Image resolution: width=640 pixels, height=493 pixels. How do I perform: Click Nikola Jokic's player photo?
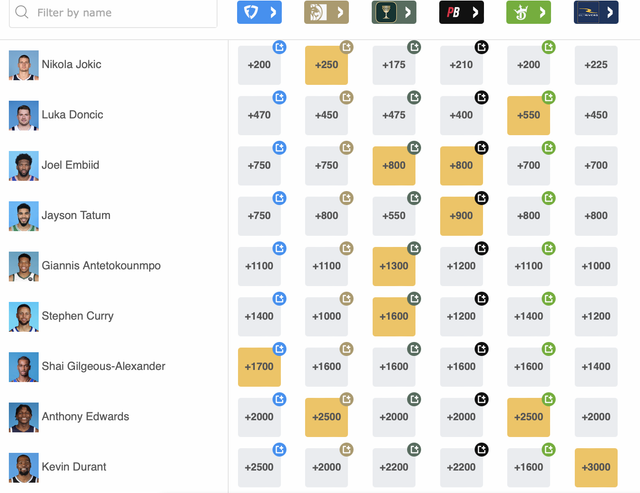coord(23,65)
